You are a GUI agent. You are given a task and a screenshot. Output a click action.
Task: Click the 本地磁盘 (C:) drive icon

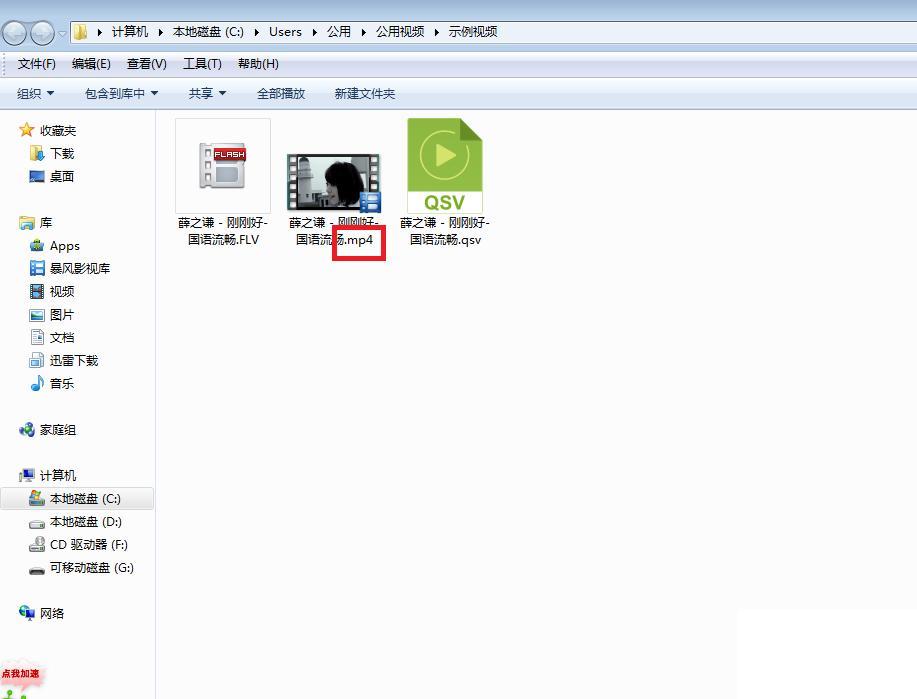coord(37,498)
